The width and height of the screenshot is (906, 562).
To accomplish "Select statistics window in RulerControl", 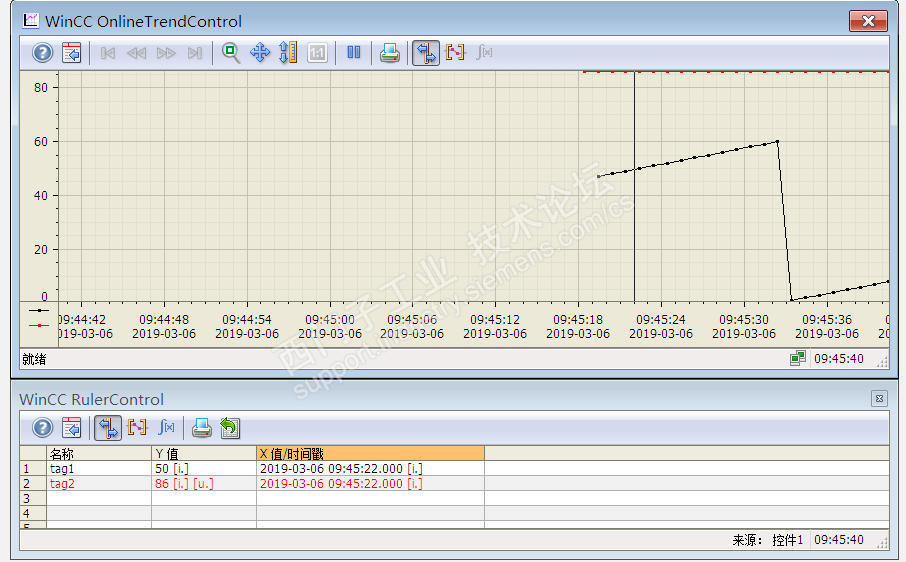I will tap(166, 429).
